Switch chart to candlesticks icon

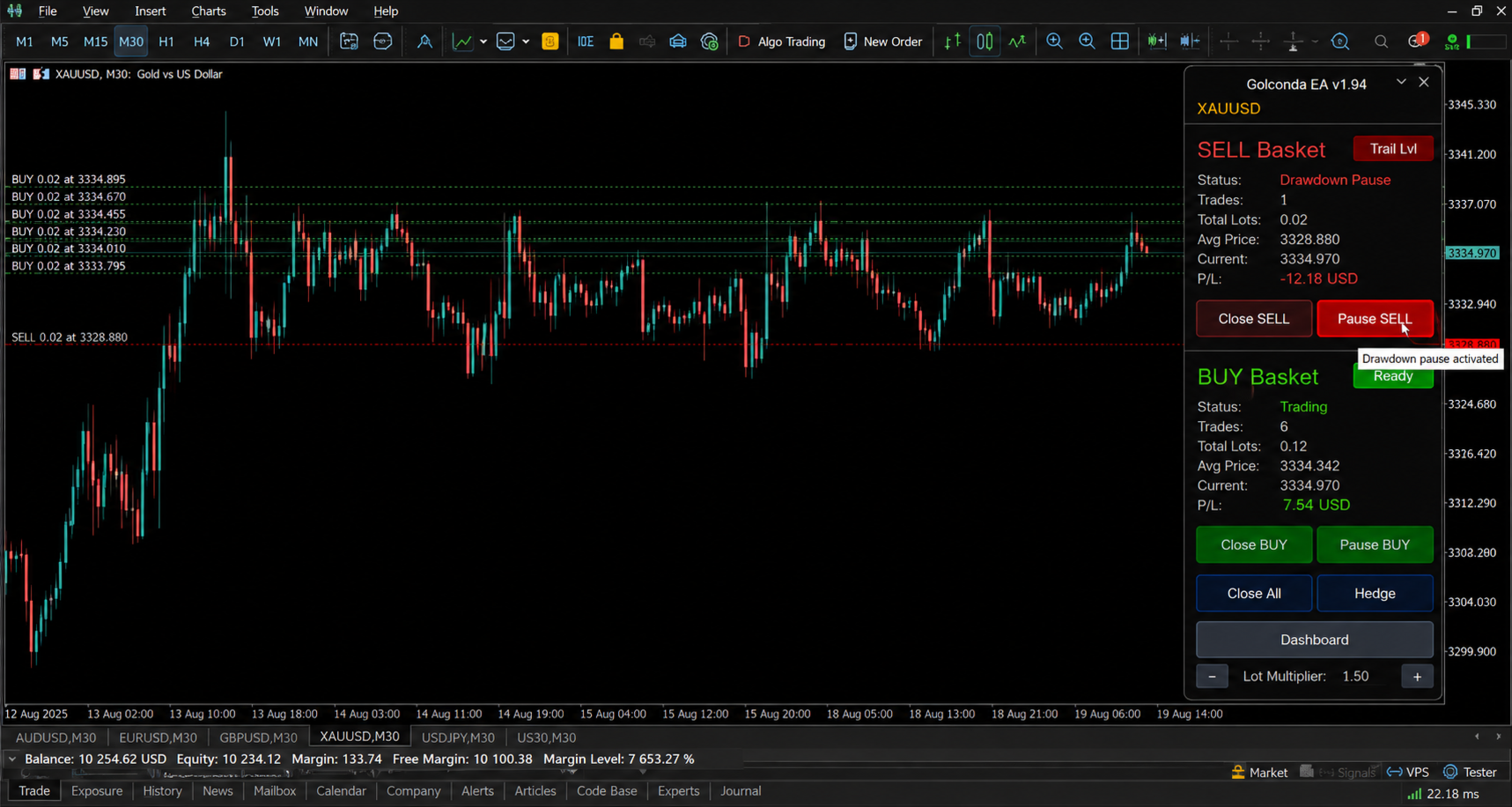tap(985, 41)
